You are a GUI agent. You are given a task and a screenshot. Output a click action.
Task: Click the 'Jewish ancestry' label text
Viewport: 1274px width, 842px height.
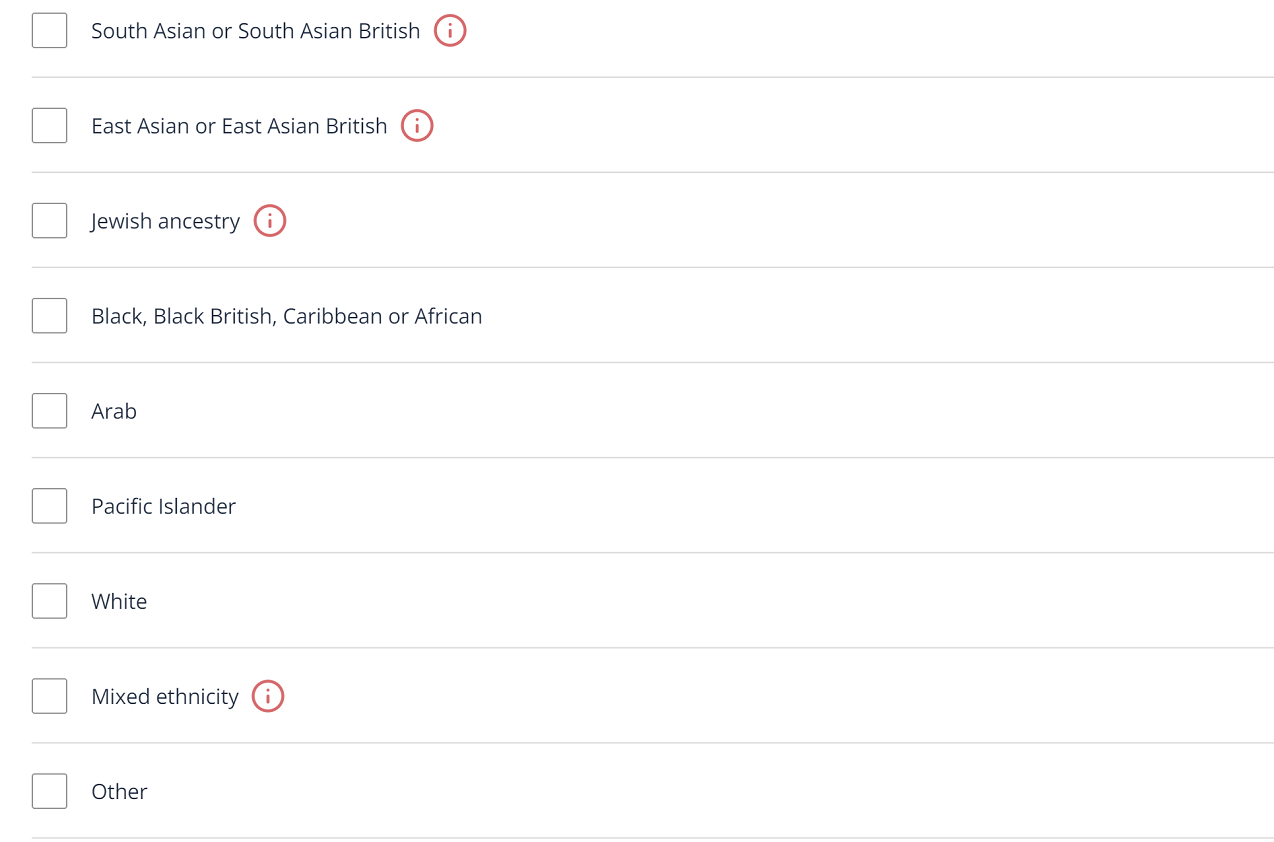(x=166, y=222)
